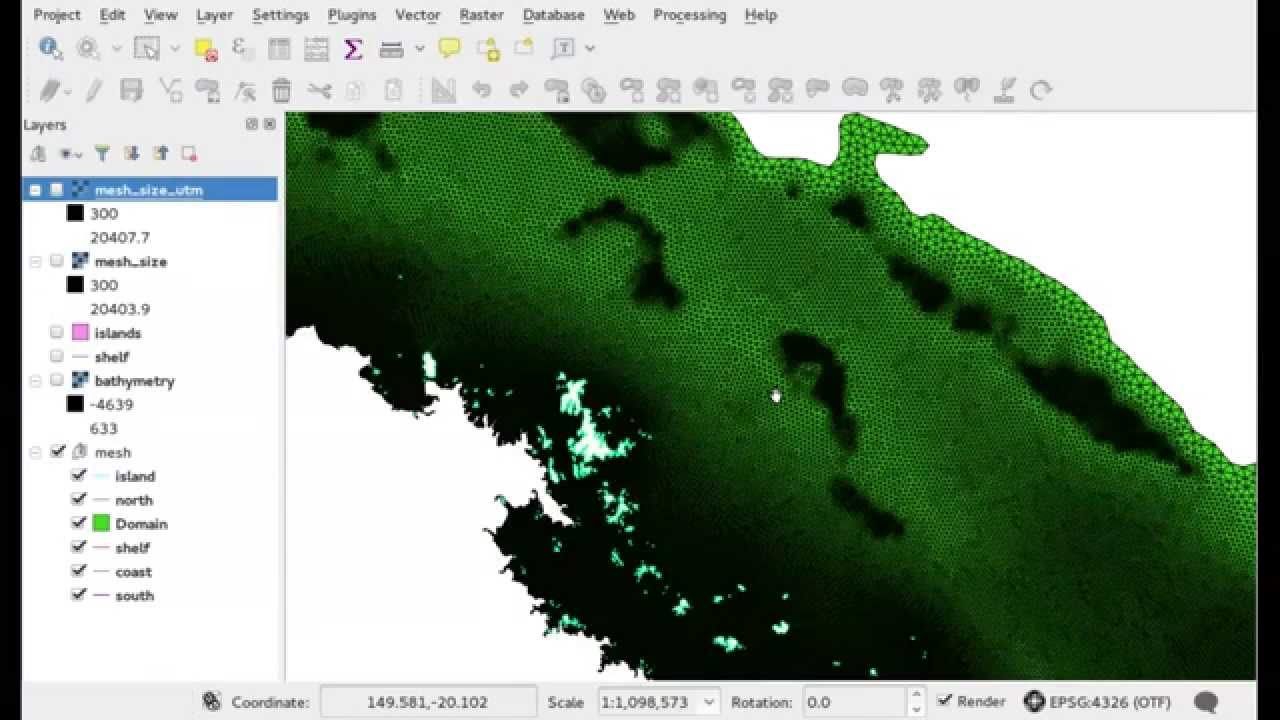Open the expression select (epsilon) tool
1280x720 pixels.
[241, 48]
